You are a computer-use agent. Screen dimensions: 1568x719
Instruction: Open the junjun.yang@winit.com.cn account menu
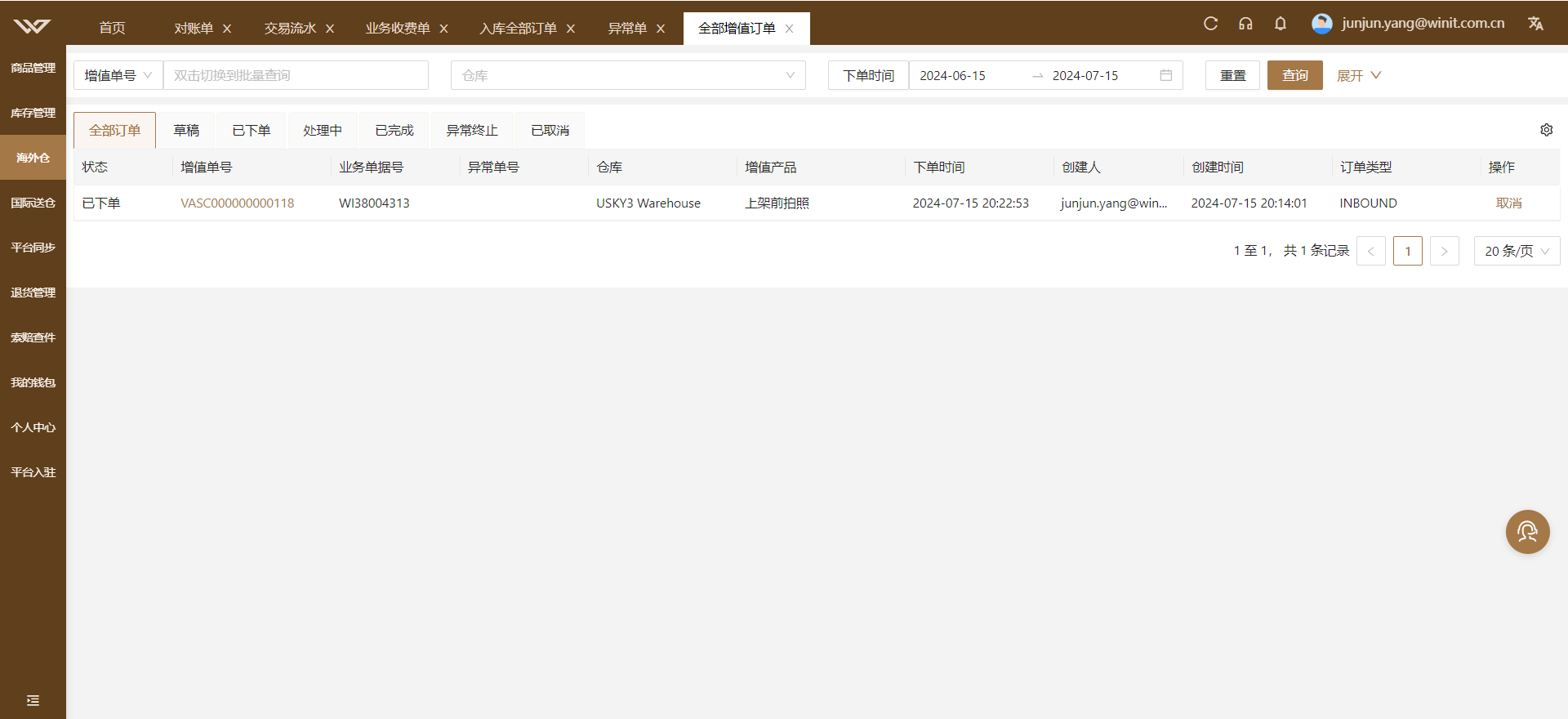click(x=1423, y=24)
